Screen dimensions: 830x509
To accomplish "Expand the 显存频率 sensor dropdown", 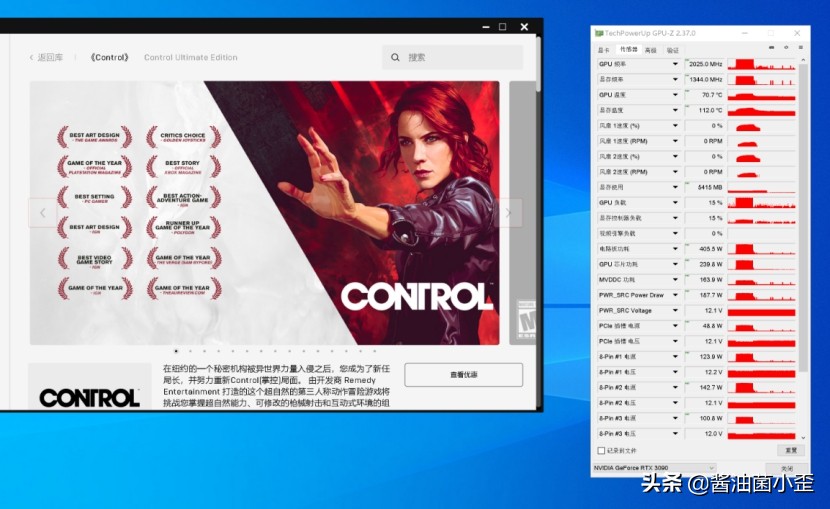I will tap(675, 79).
